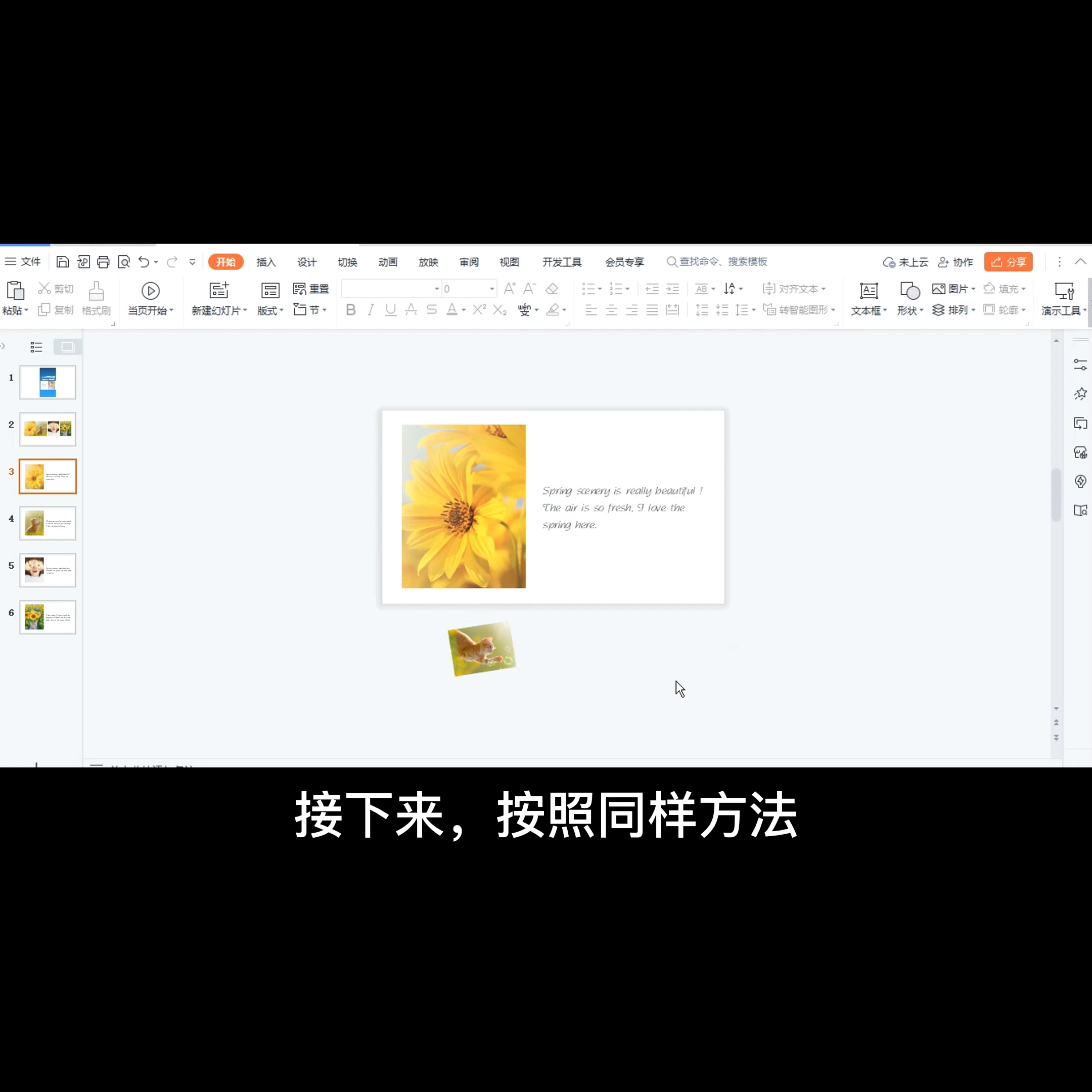The width and height of the screenshot is (1092, 1092).
Task: Click the orange Share button
Action: pos(1008,262)
